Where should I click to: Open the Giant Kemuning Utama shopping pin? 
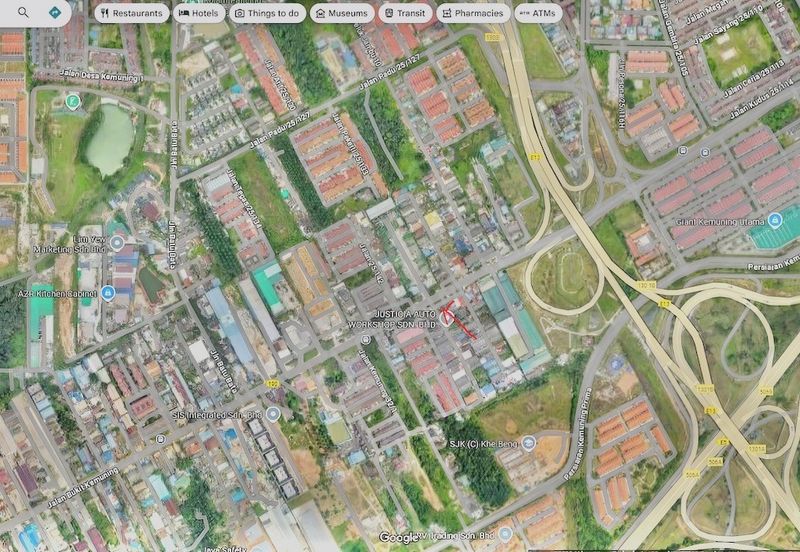tap(775, 220)
